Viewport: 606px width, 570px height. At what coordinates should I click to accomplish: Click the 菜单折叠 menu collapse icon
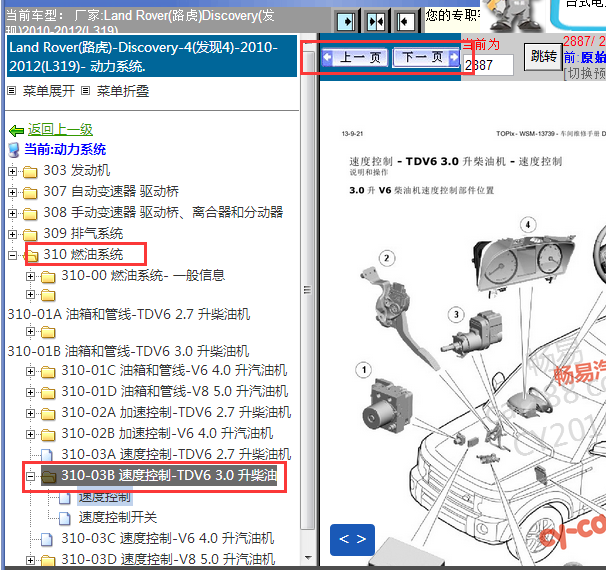click(85, 91)
